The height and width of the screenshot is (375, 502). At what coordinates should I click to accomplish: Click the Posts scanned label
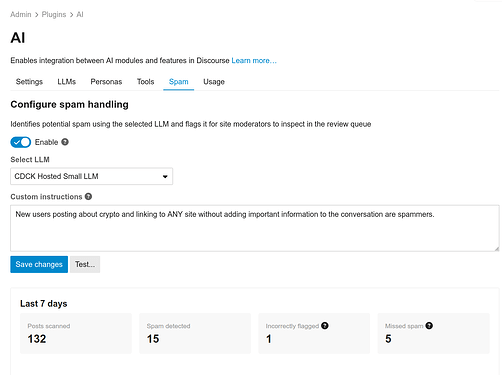point(49,326)
